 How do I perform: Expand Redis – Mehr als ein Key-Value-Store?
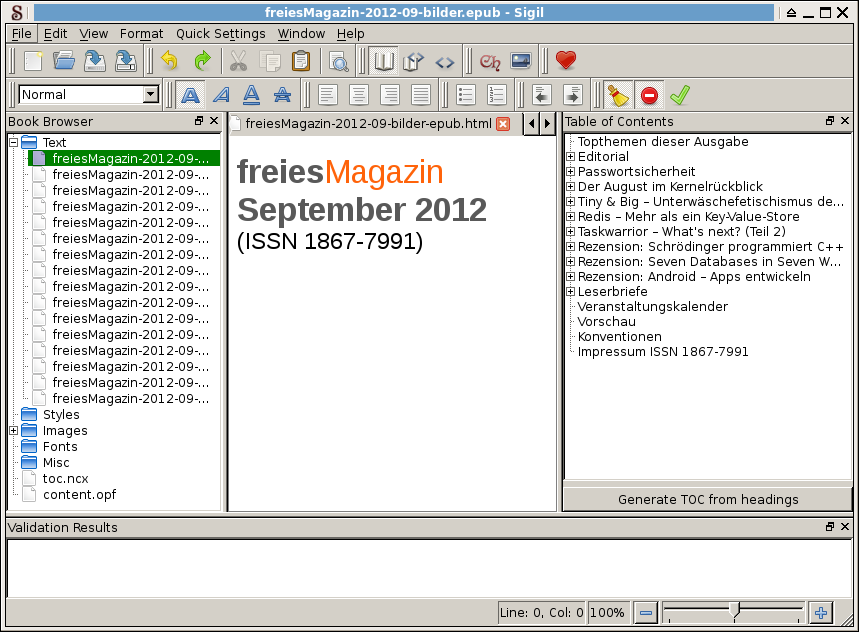pos(570,216)
